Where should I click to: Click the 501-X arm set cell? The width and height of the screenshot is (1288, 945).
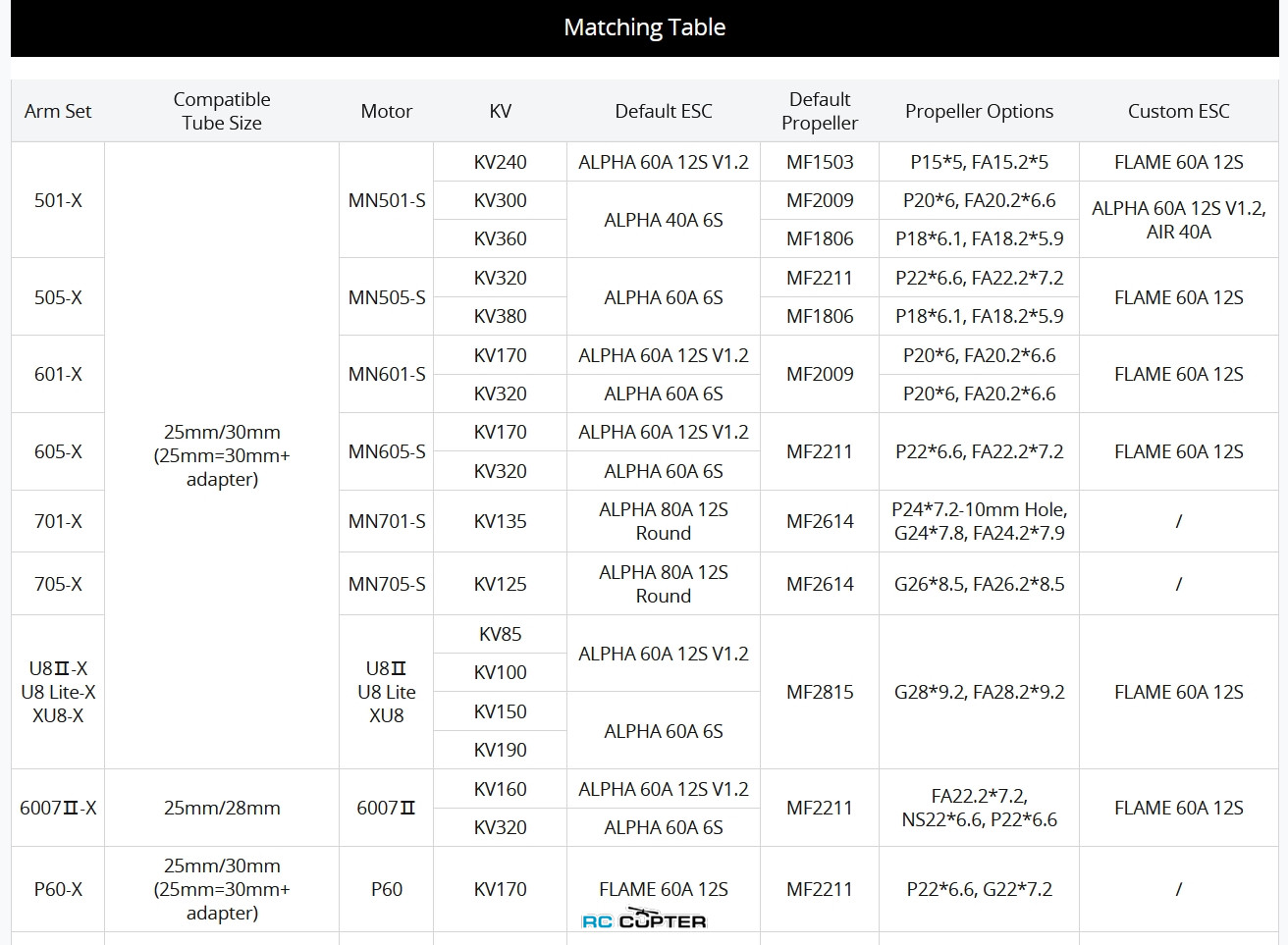58,200
